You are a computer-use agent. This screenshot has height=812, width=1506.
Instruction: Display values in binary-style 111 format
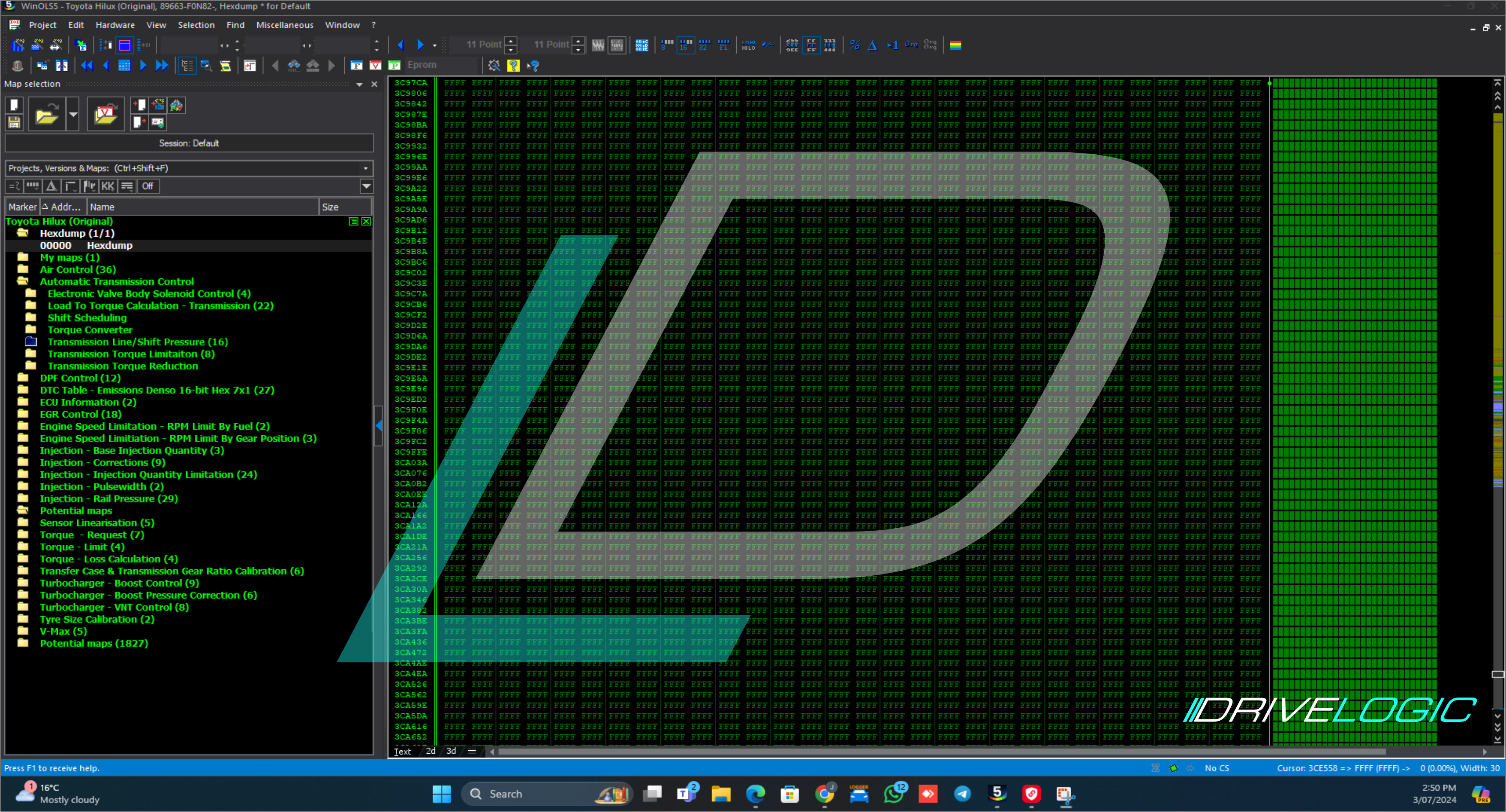830,45
